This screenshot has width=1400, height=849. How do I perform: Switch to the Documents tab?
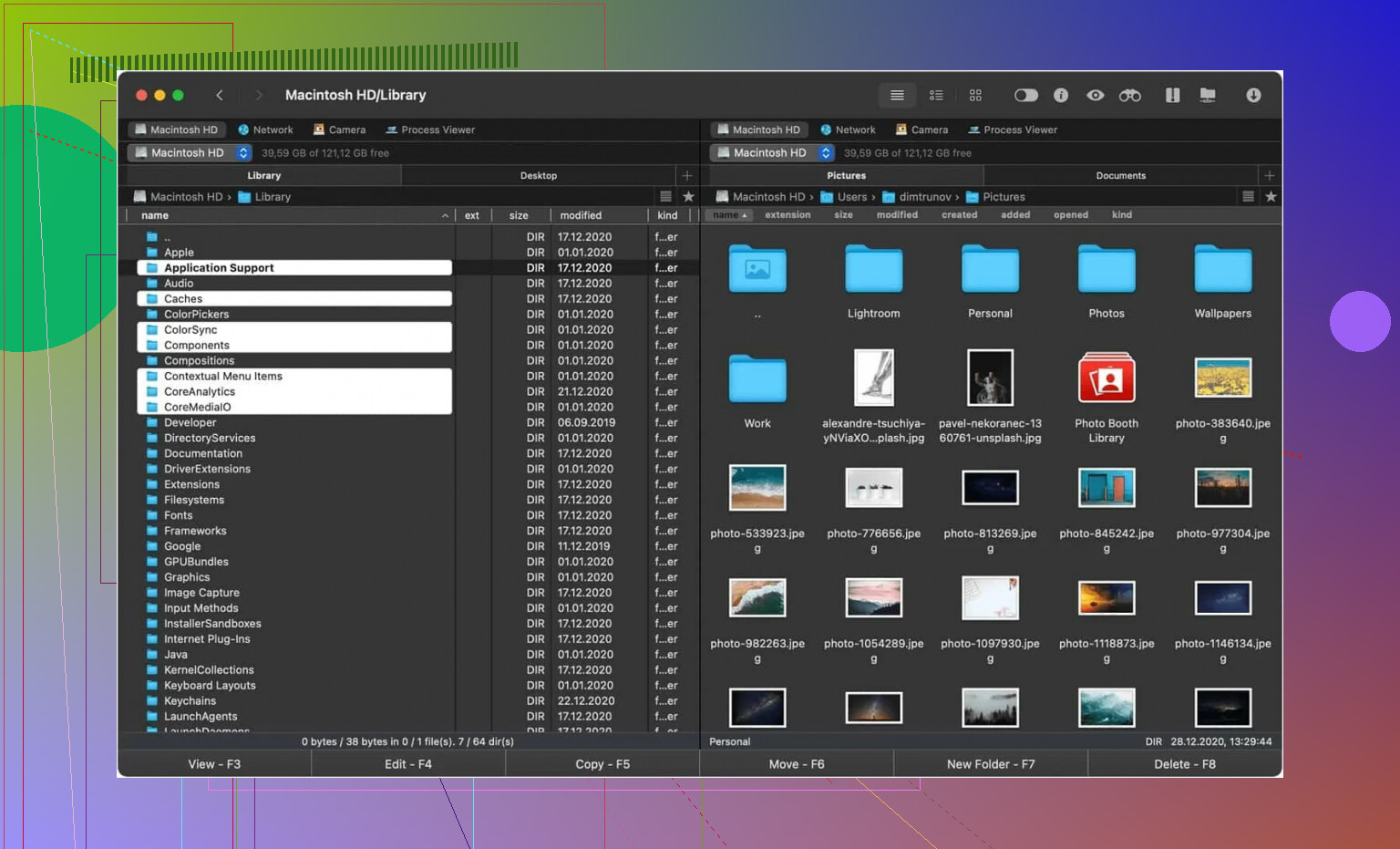[1120, 176]
